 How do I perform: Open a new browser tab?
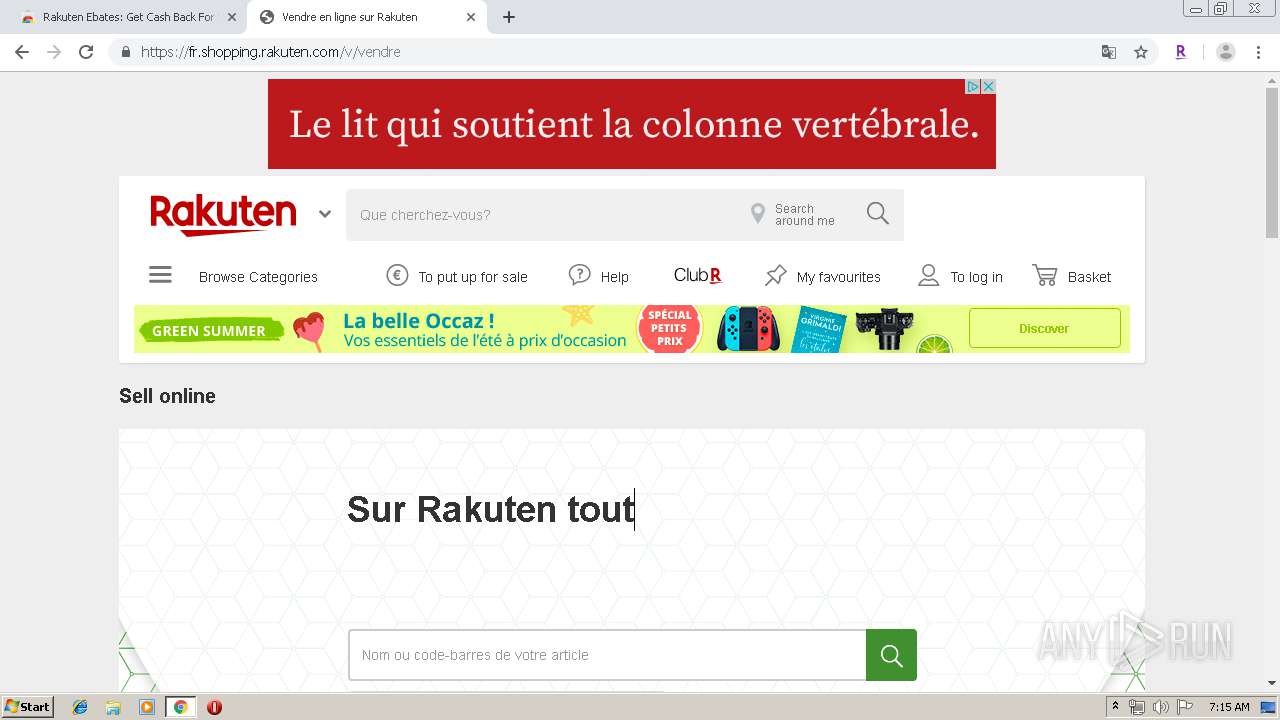click(509, 17)
